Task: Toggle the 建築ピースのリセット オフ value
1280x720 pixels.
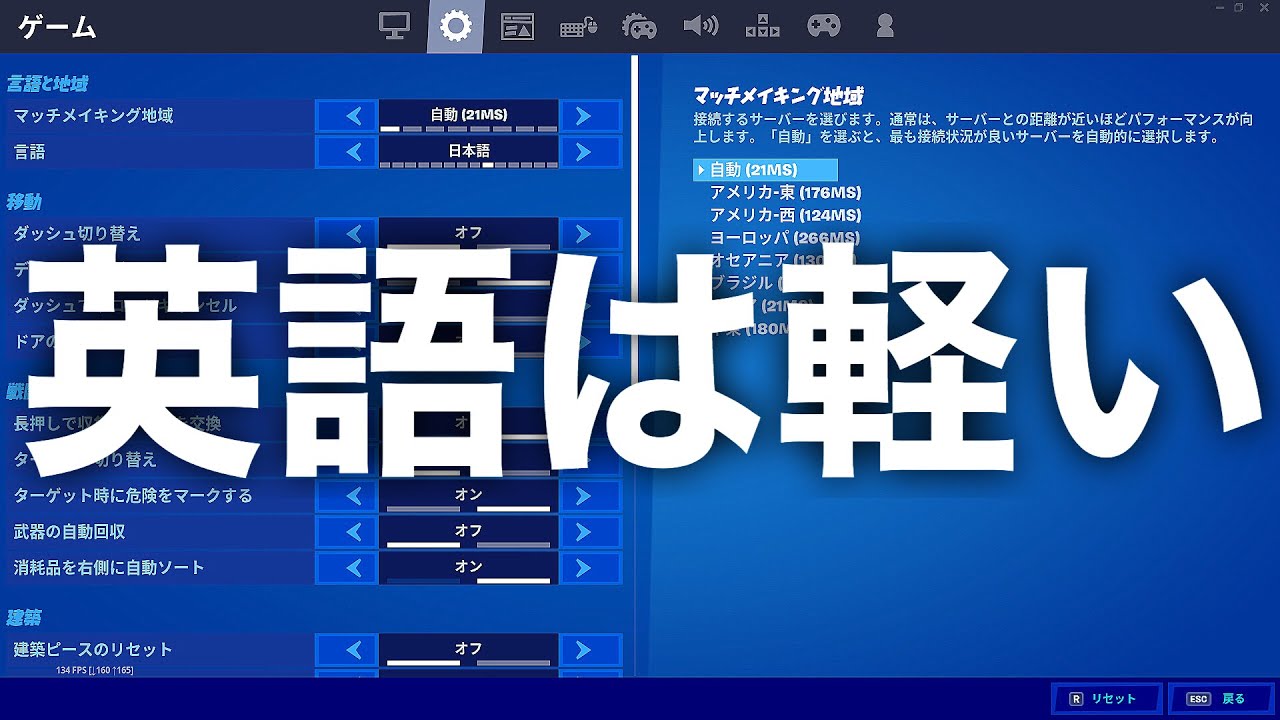Action: point(469,650)
